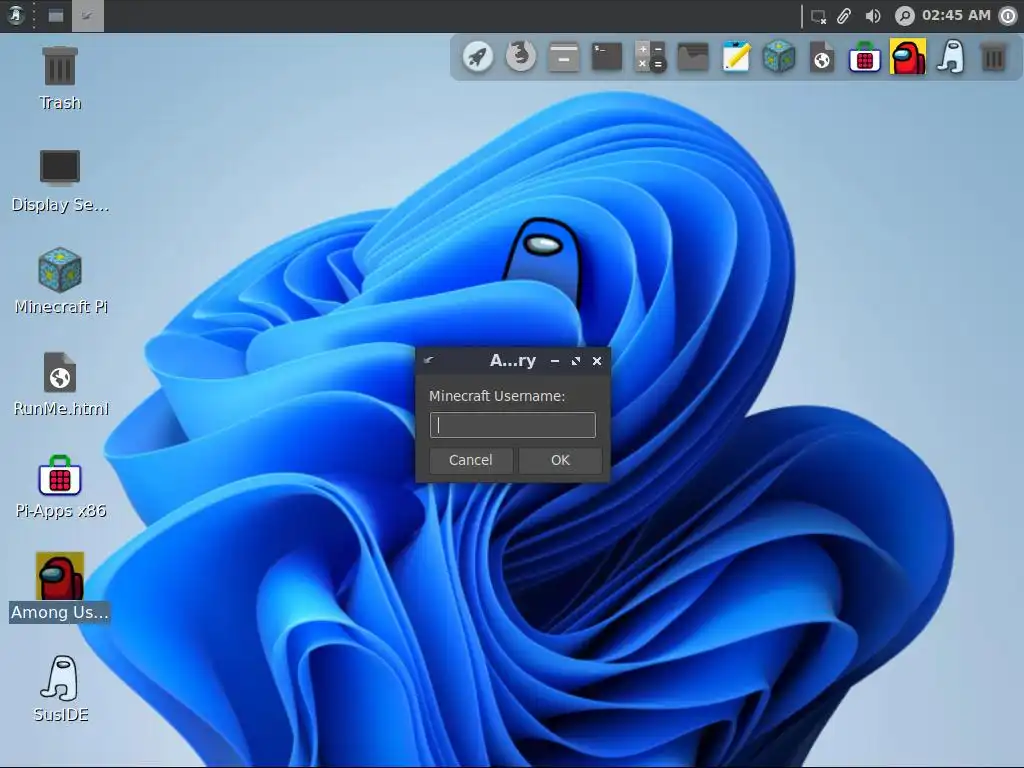Open the rocket launcher icon in the dock

click(478, 57)
